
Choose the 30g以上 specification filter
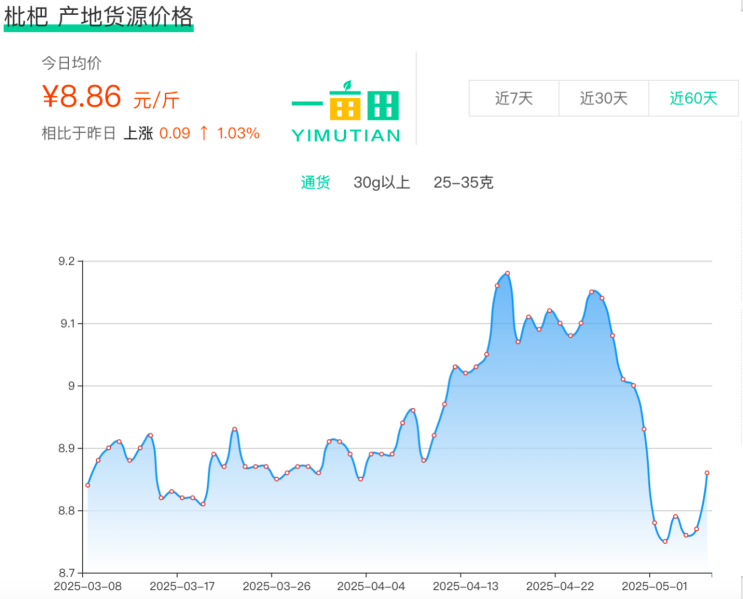pos(381,182)
